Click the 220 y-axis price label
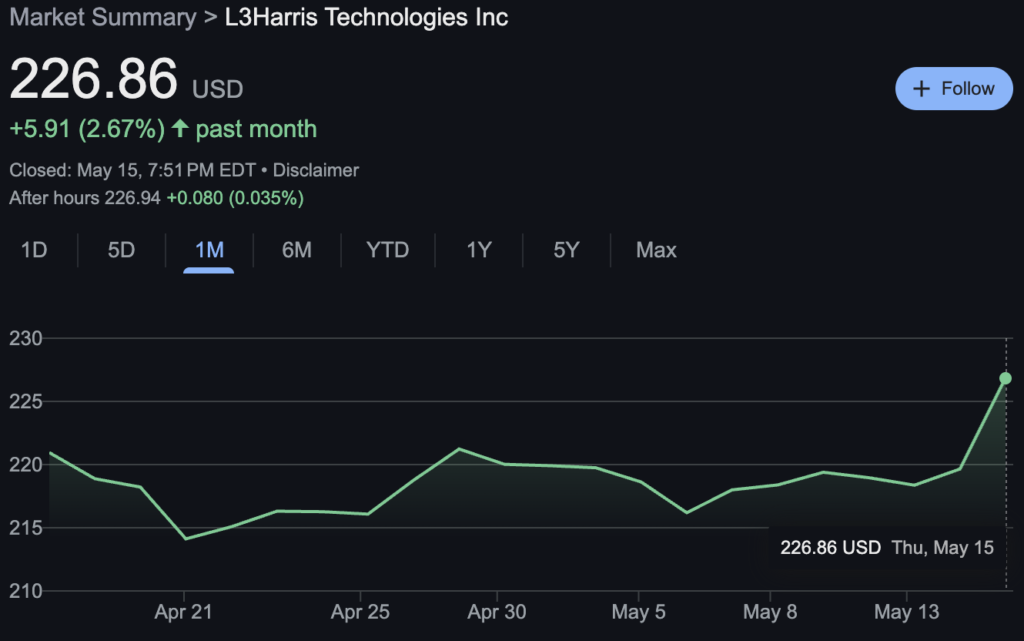The height and width of the screenshot is (641, 1024). [25, 464]
